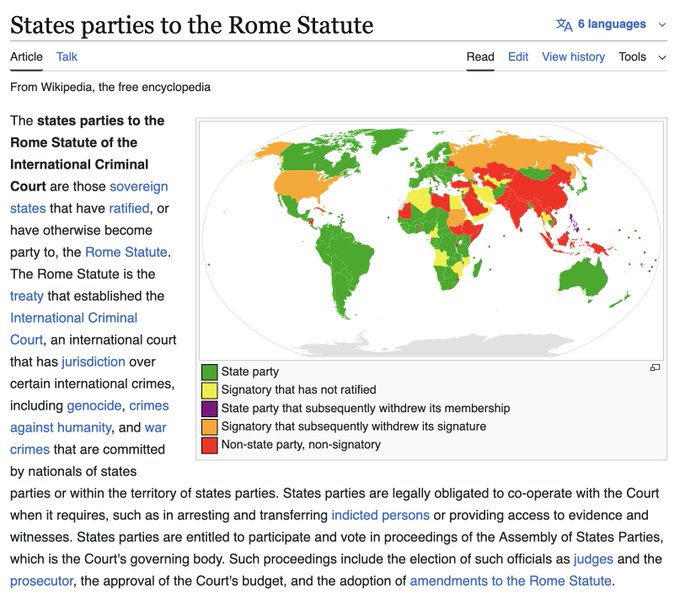Click the page title States parties to the Rome Statute

(192, 25)
